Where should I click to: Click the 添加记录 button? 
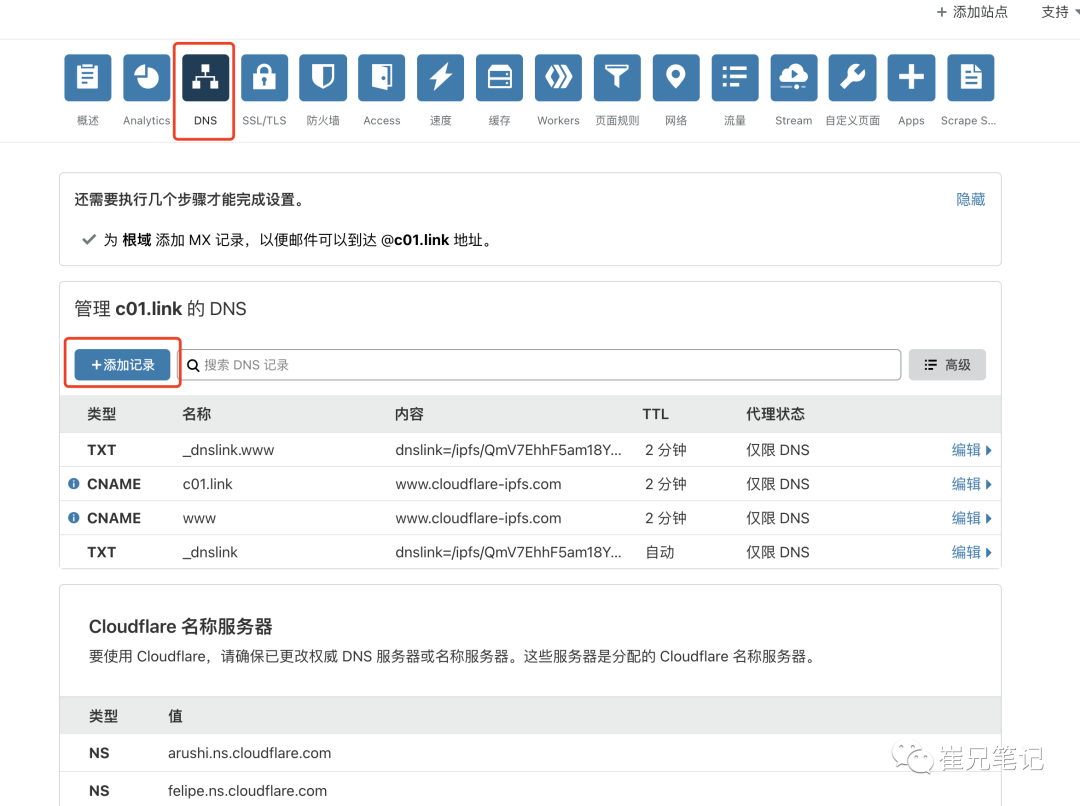click(123, 365)
